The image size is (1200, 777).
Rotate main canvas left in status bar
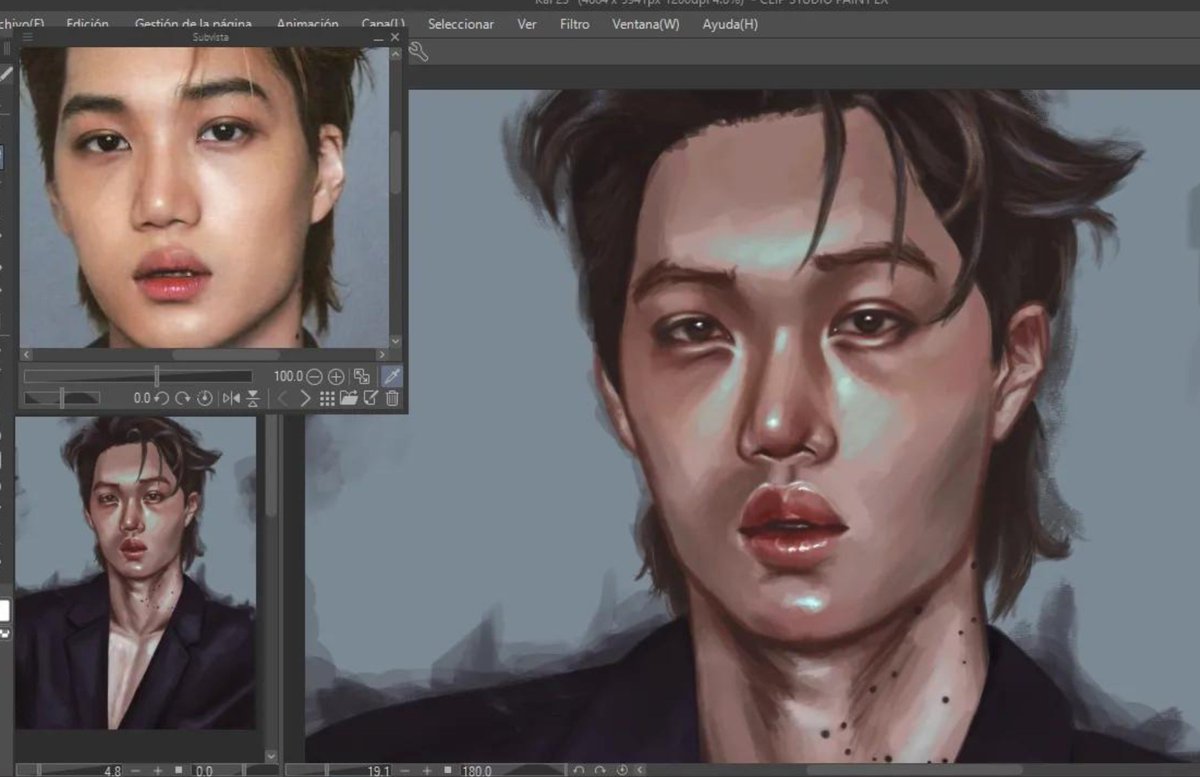click(579, 770)
